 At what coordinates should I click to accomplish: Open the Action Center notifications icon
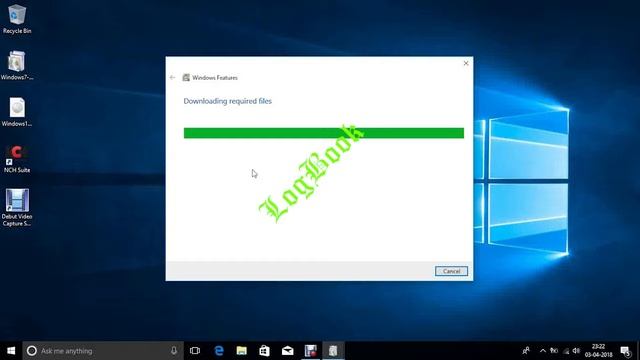coord(625,351)
